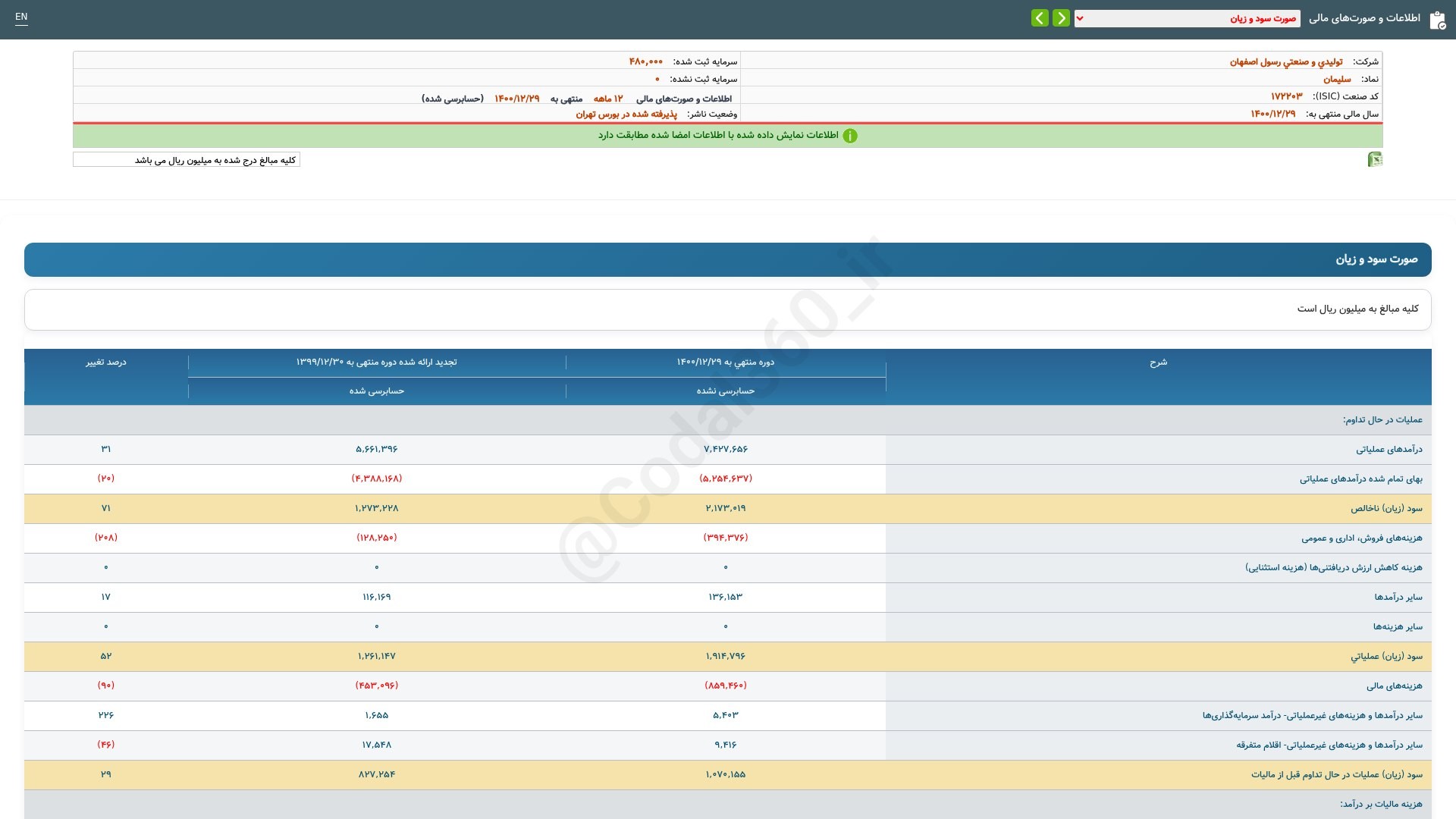The image size is (1456, 819).
Task: Click the دوره منتهی به ۱۴۰۰/۱۲/۲۹ header
Action: click(x=726, y=362)
